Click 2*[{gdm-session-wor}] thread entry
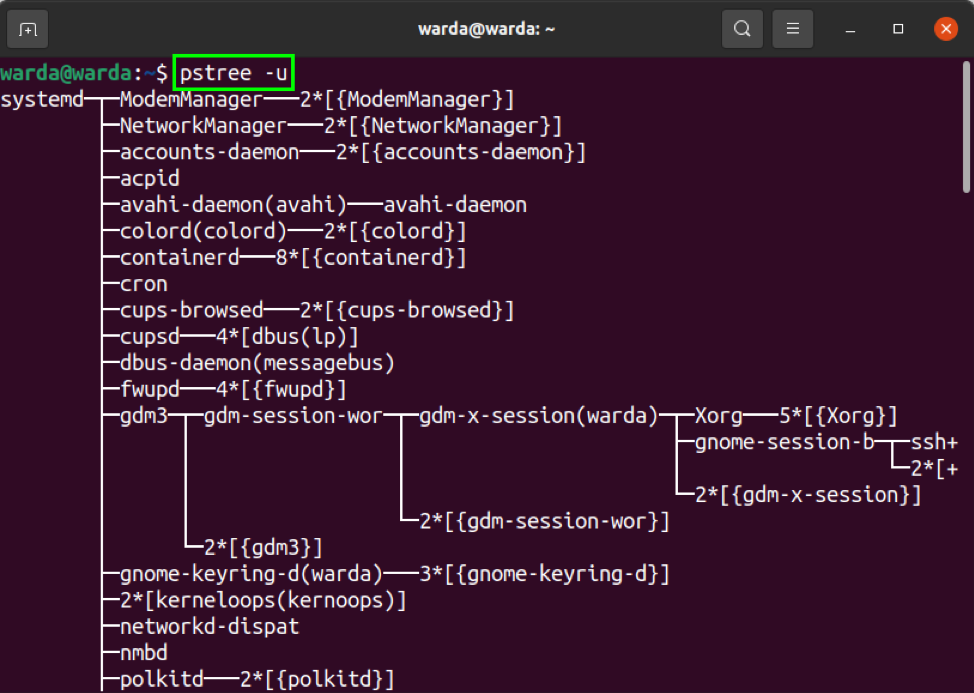 pos(545,521)
